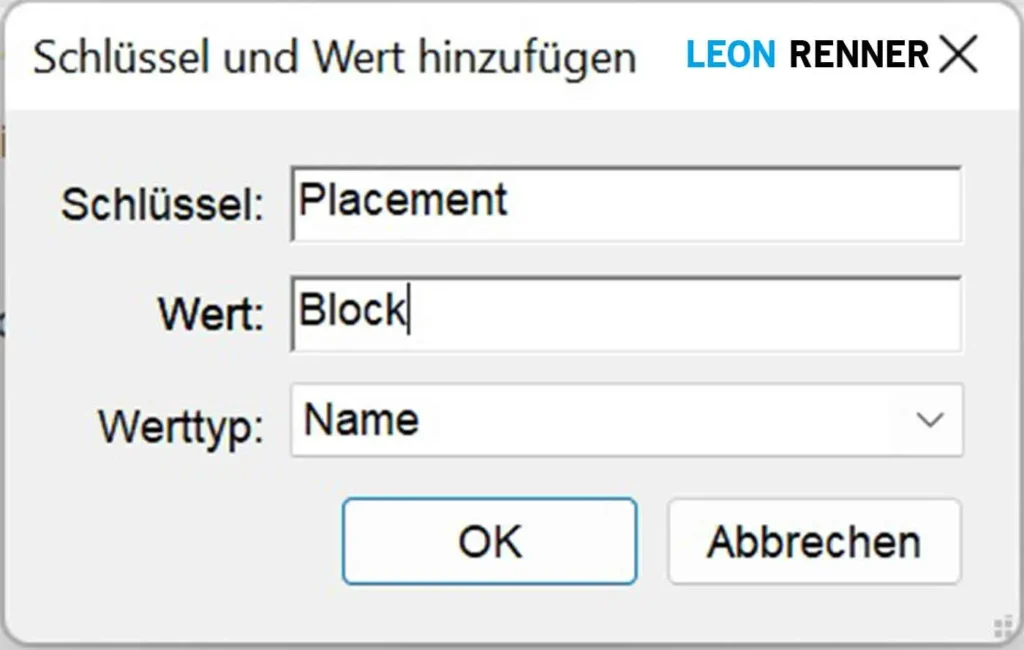
Task: Click the Werttyp dropdown chevron arrow
Action: tap(930, 420)
